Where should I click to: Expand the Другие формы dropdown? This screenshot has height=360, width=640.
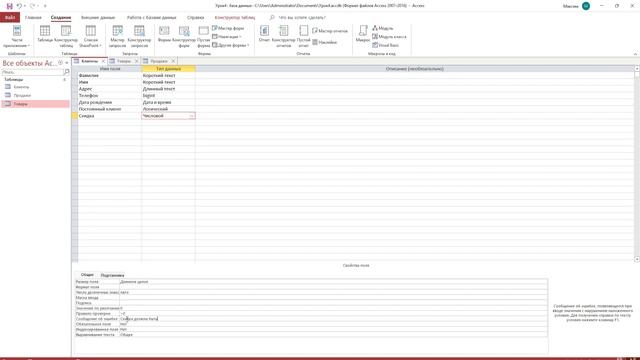click(231, 45)
